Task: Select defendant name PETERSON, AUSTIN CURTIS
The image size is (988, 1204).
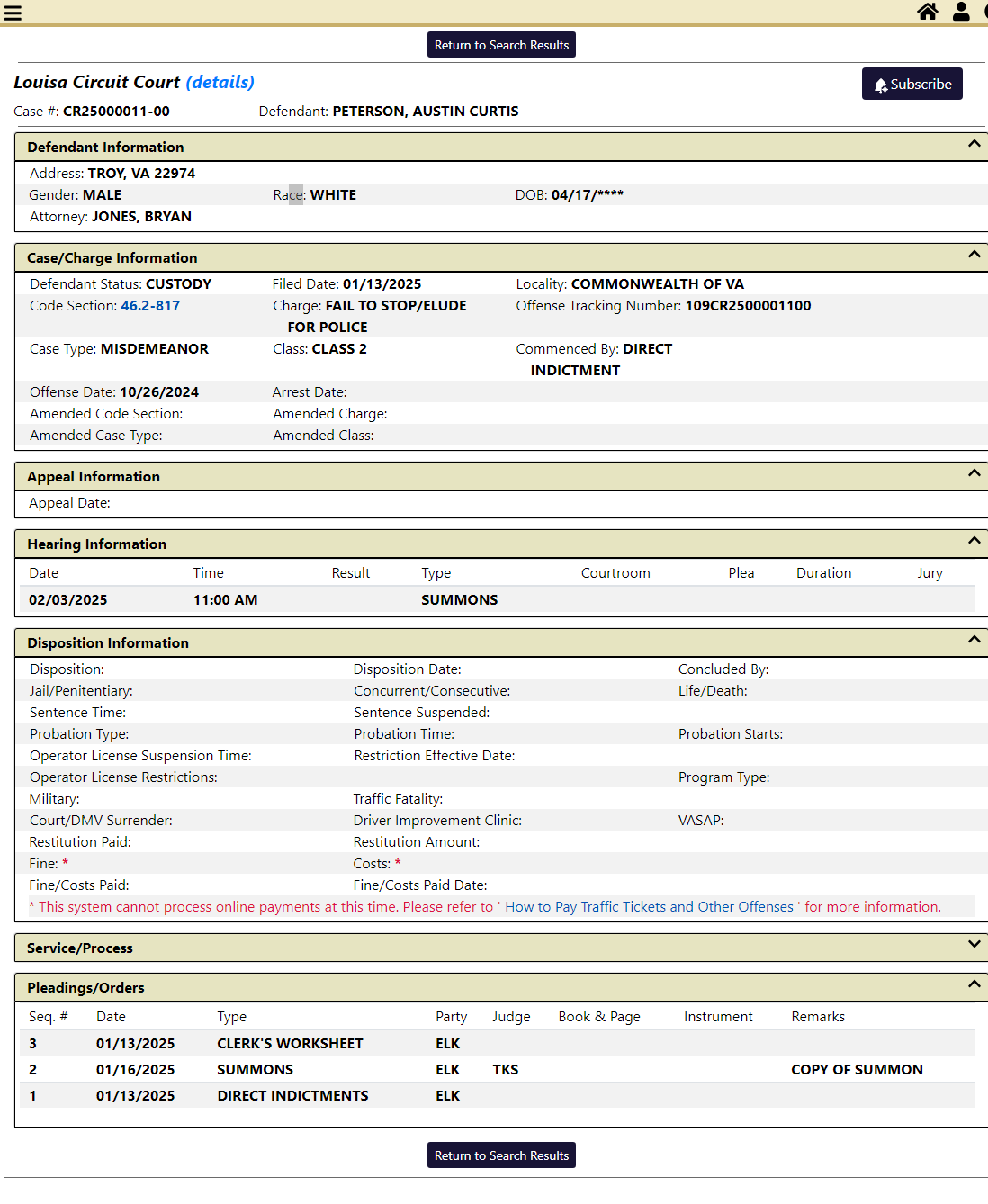Action: (x=426, y=112)
